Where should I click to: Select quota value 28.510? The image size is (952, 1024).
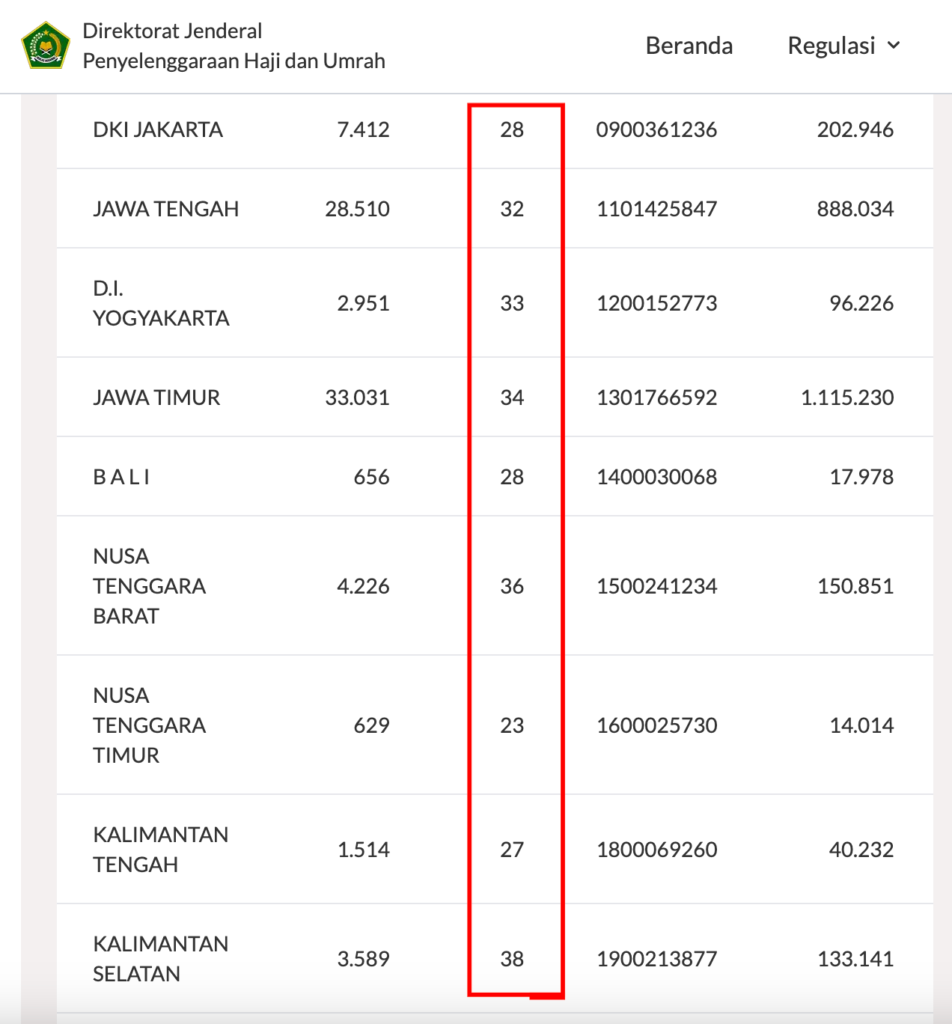(357, 210)
